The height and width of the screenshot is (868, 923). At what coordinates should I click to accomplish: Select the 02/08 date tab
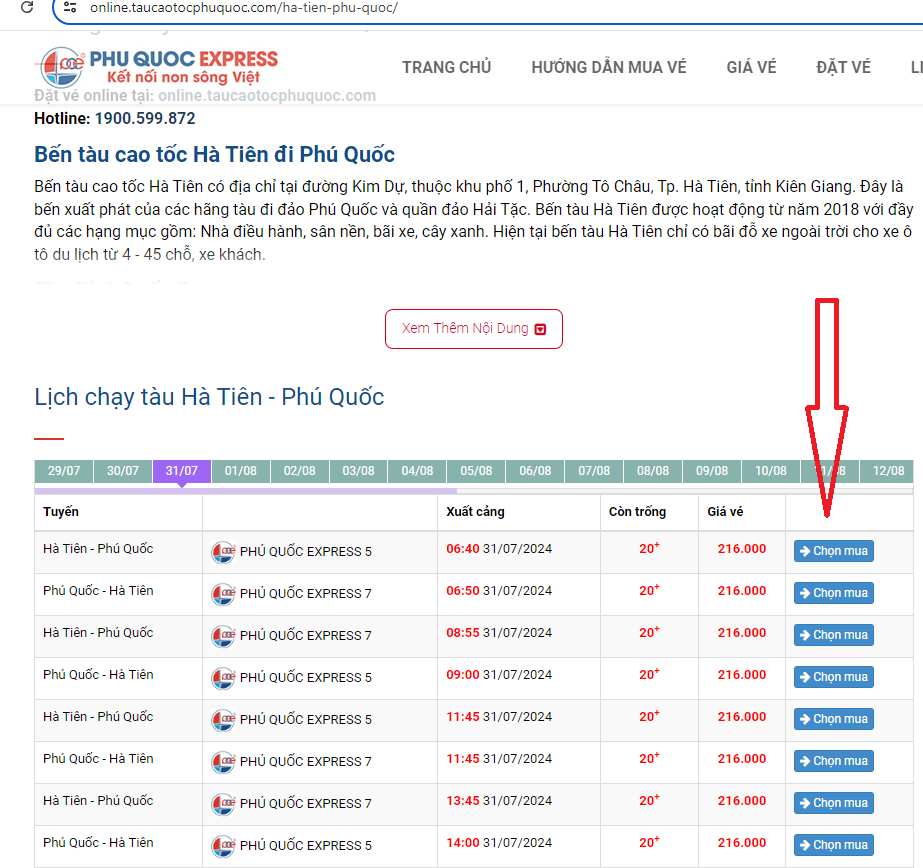(300, 471)
